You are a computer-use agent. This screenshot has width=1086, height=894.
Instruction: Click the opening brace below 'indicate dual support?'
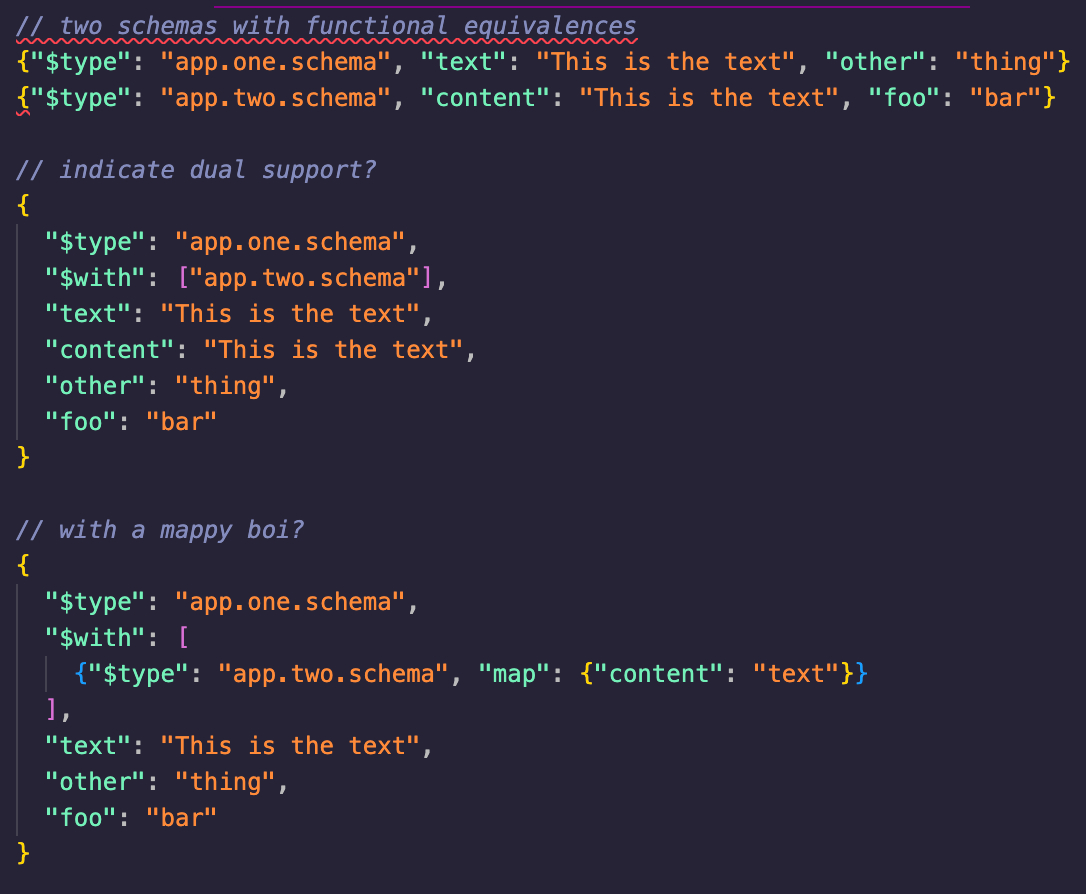[23, 206]
